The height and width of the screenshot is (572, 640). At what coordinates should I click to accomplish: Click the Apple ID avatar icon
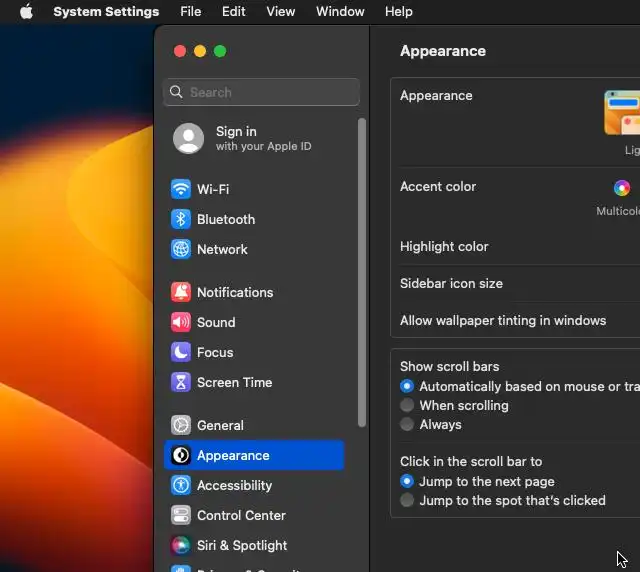coord(188,138)
